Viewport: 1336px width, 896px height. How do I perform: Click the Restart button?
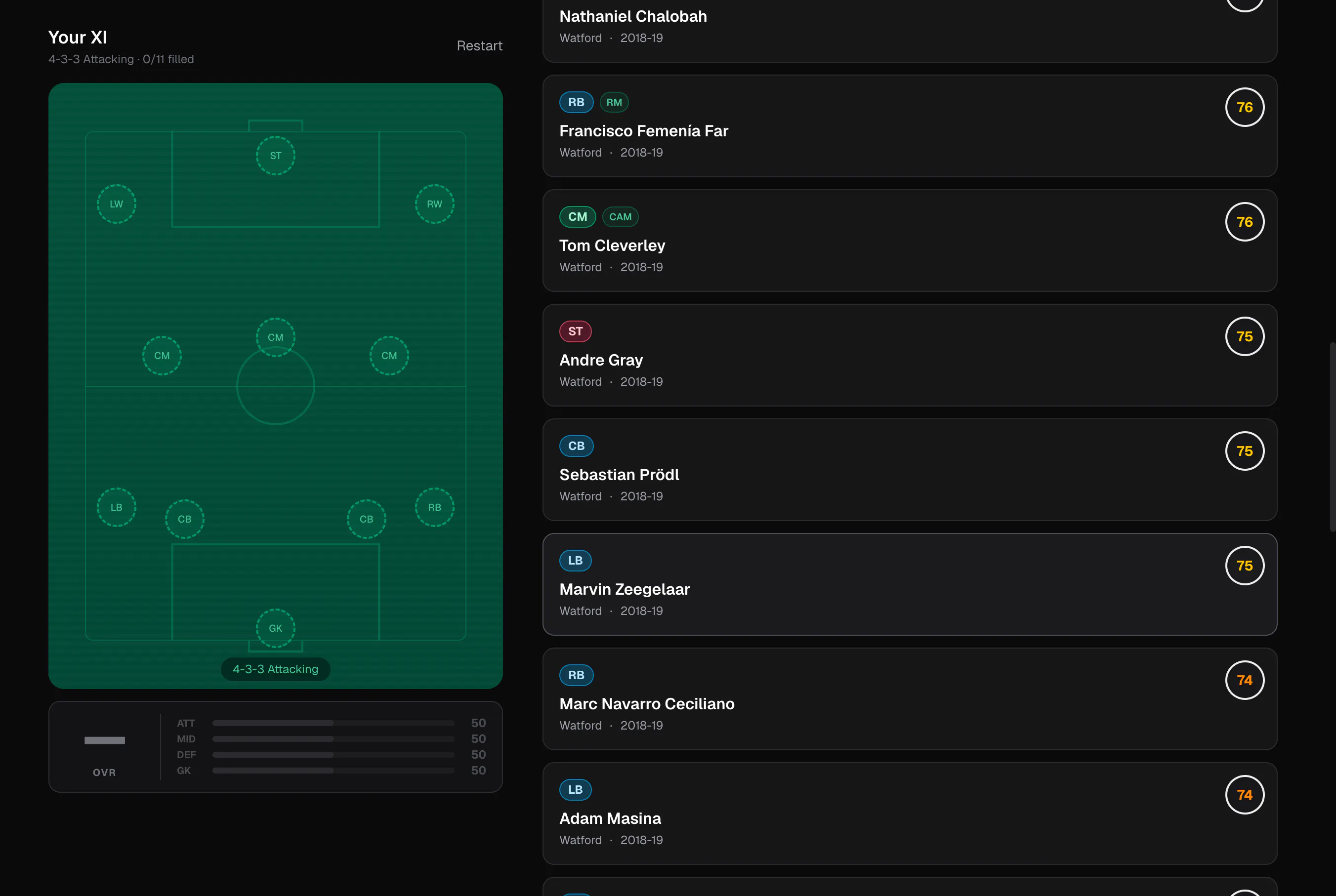click(479, 46)
